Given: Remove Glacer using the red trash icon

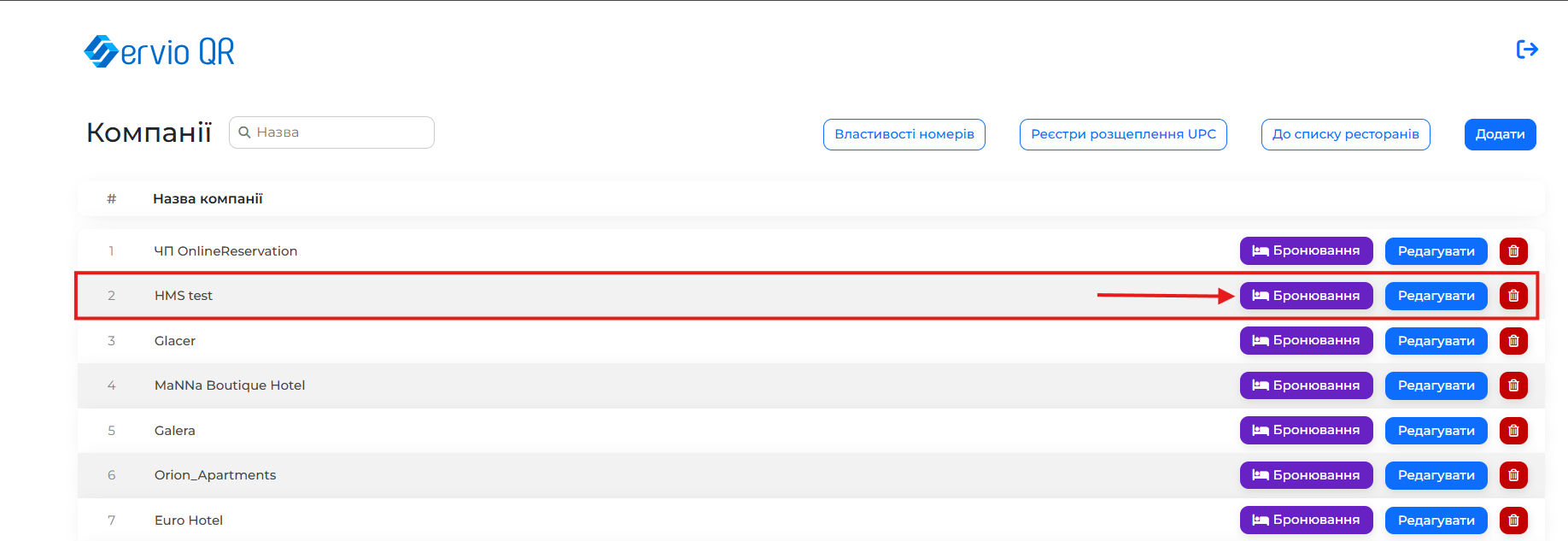Looking at the screenshot, I should [1513, 341].
